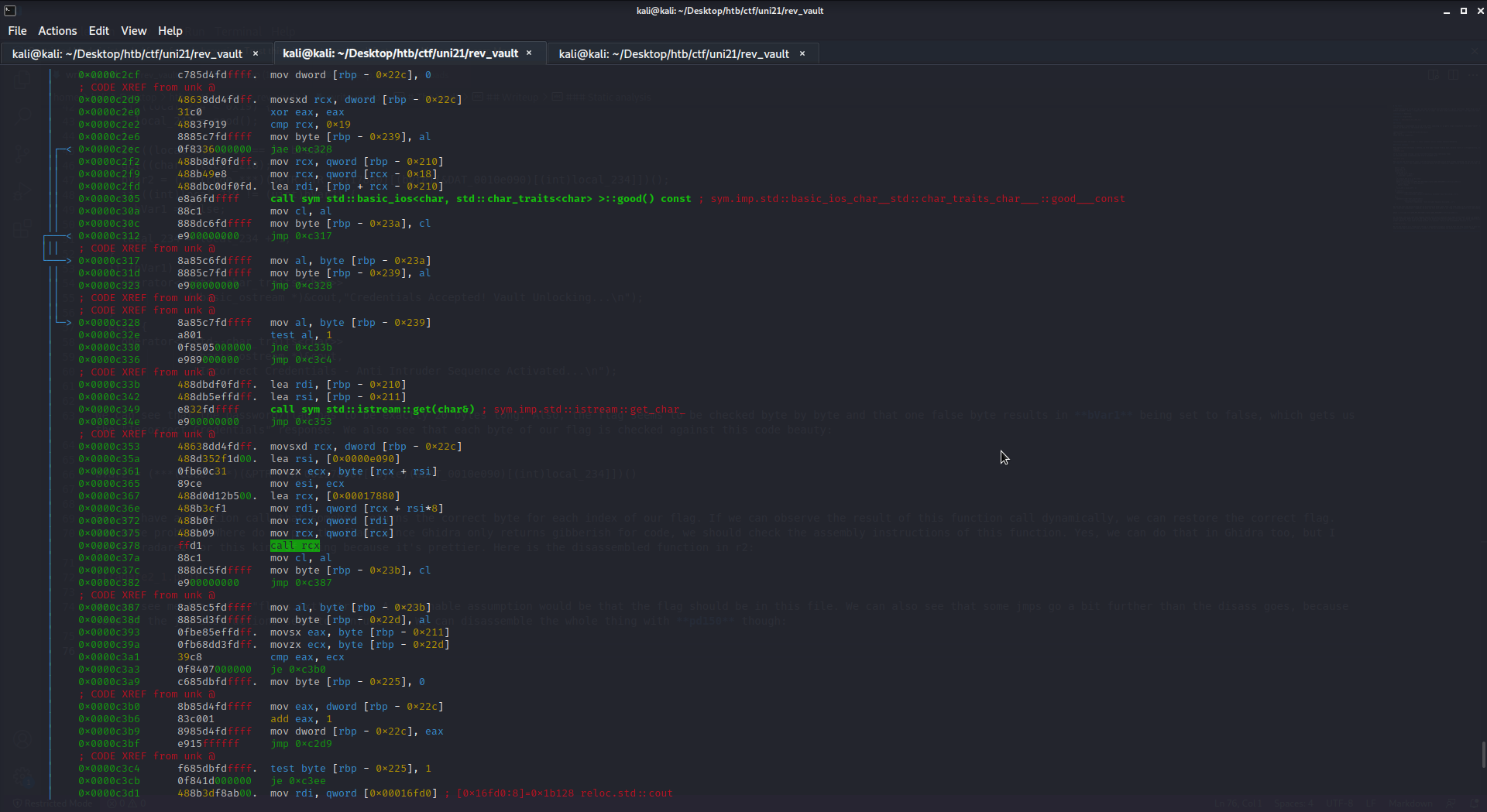Click the green highlighted 'call rcx' instruction
This screenshot has width=1487, height=812.
coord(294,546)
